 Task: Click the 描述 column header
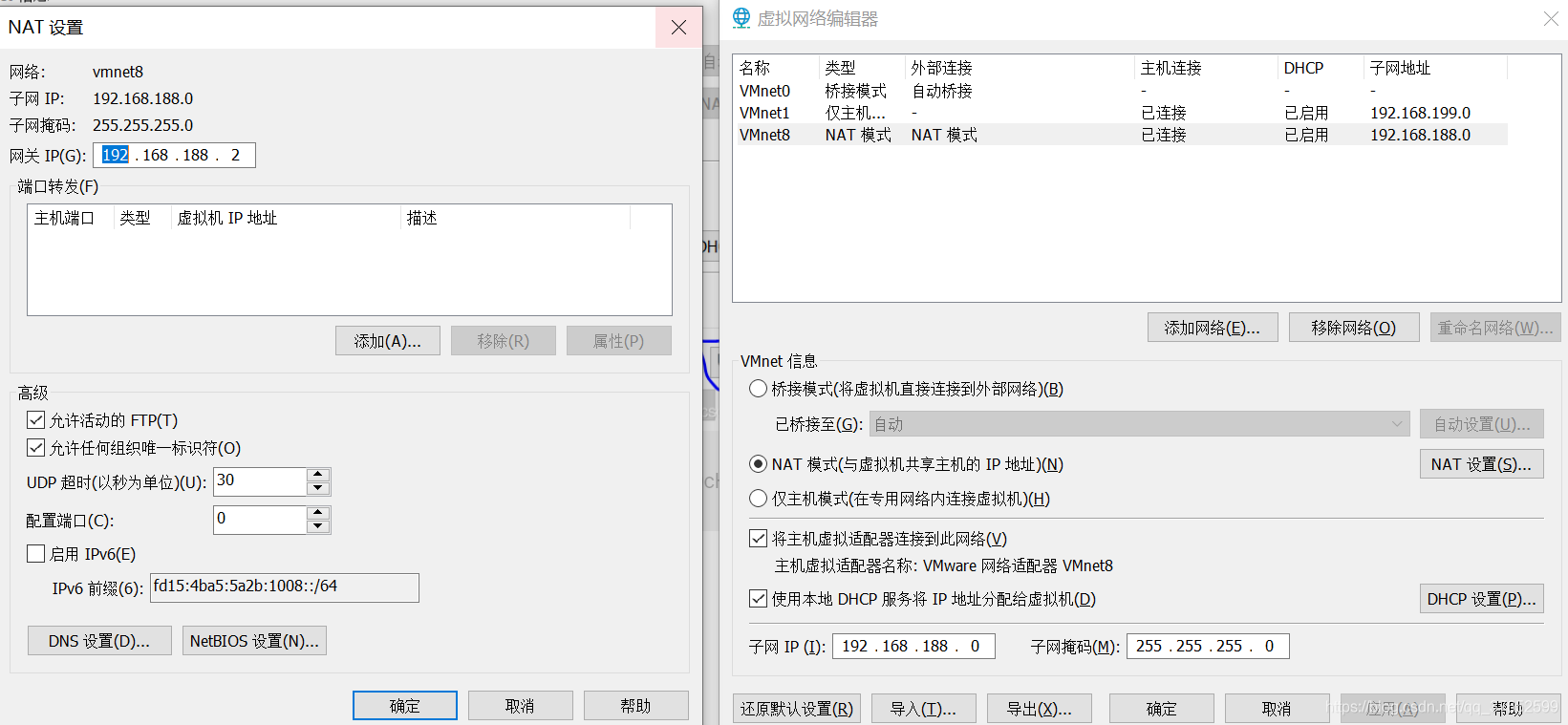pyautogui.click(x=515, y=218)
